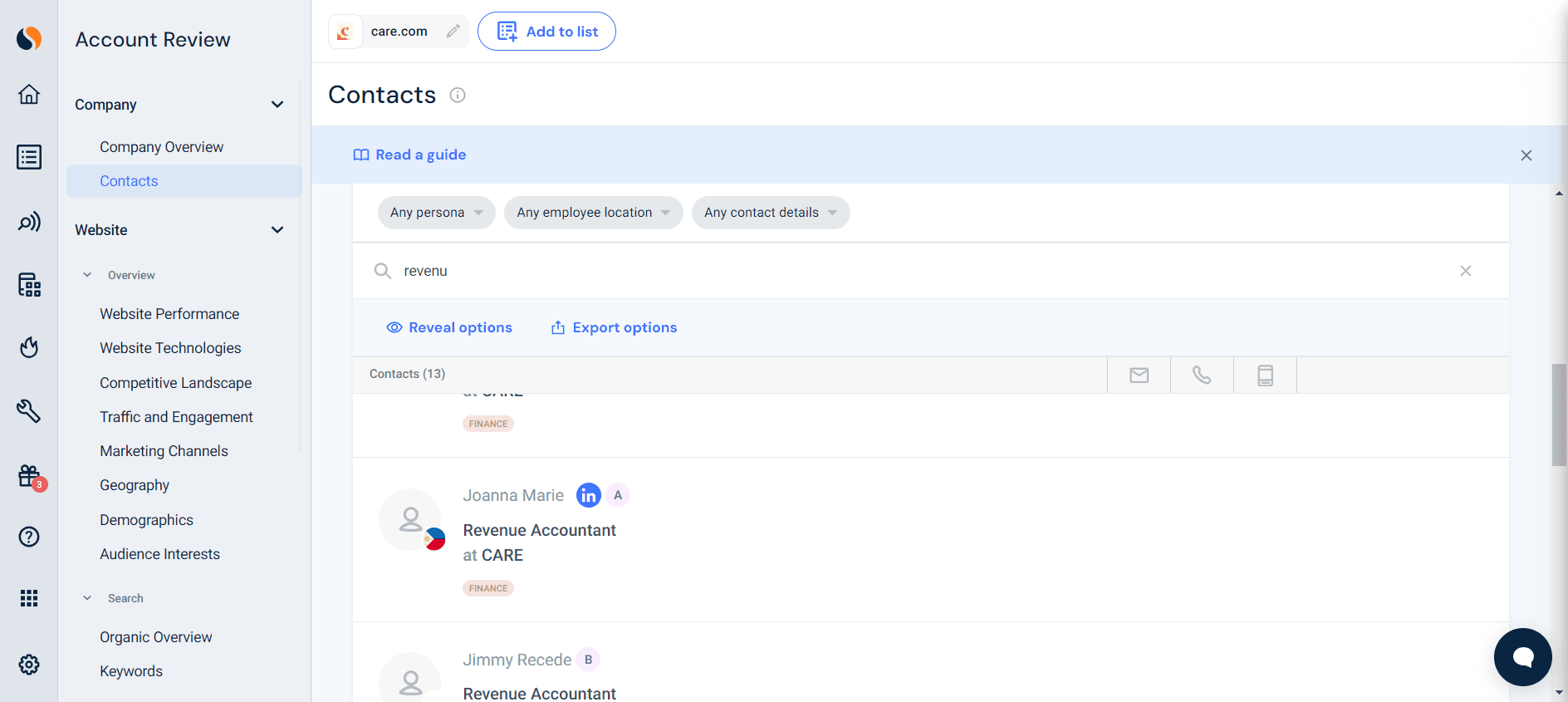Click the page vertical scrollbar thumb

click(x=1559, y=415)
